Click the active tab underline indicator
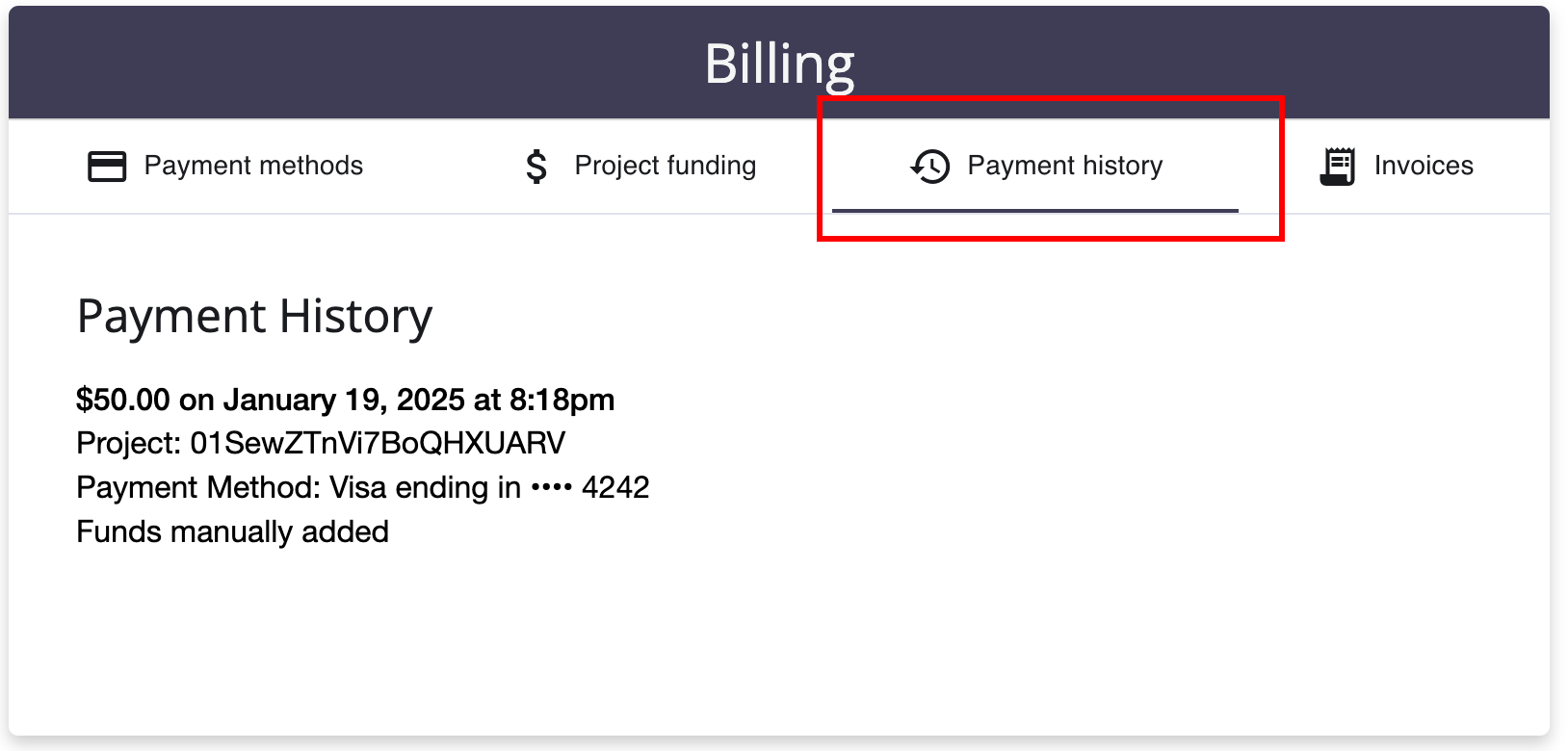The width and height of the screenshot is (1568, 751). [x=1035, y=210]
